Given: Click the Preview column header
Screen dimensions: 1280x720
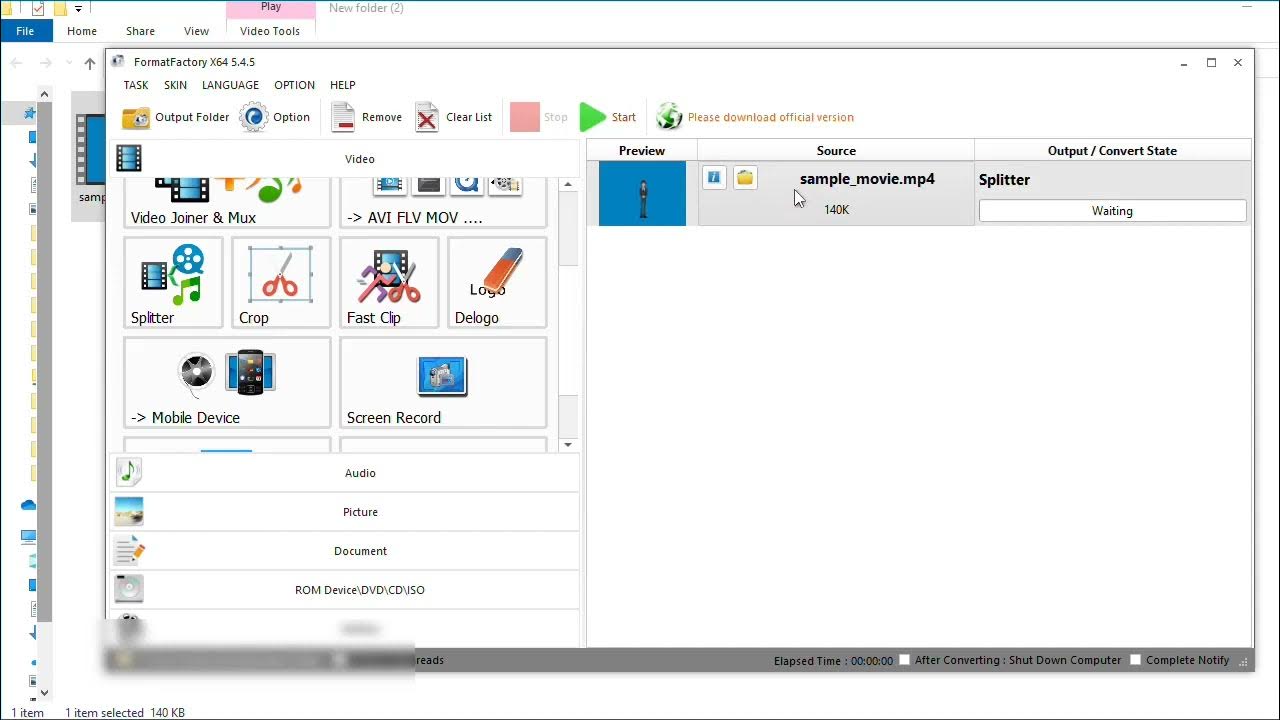Looking at the screenshot, I should [642, 151].
